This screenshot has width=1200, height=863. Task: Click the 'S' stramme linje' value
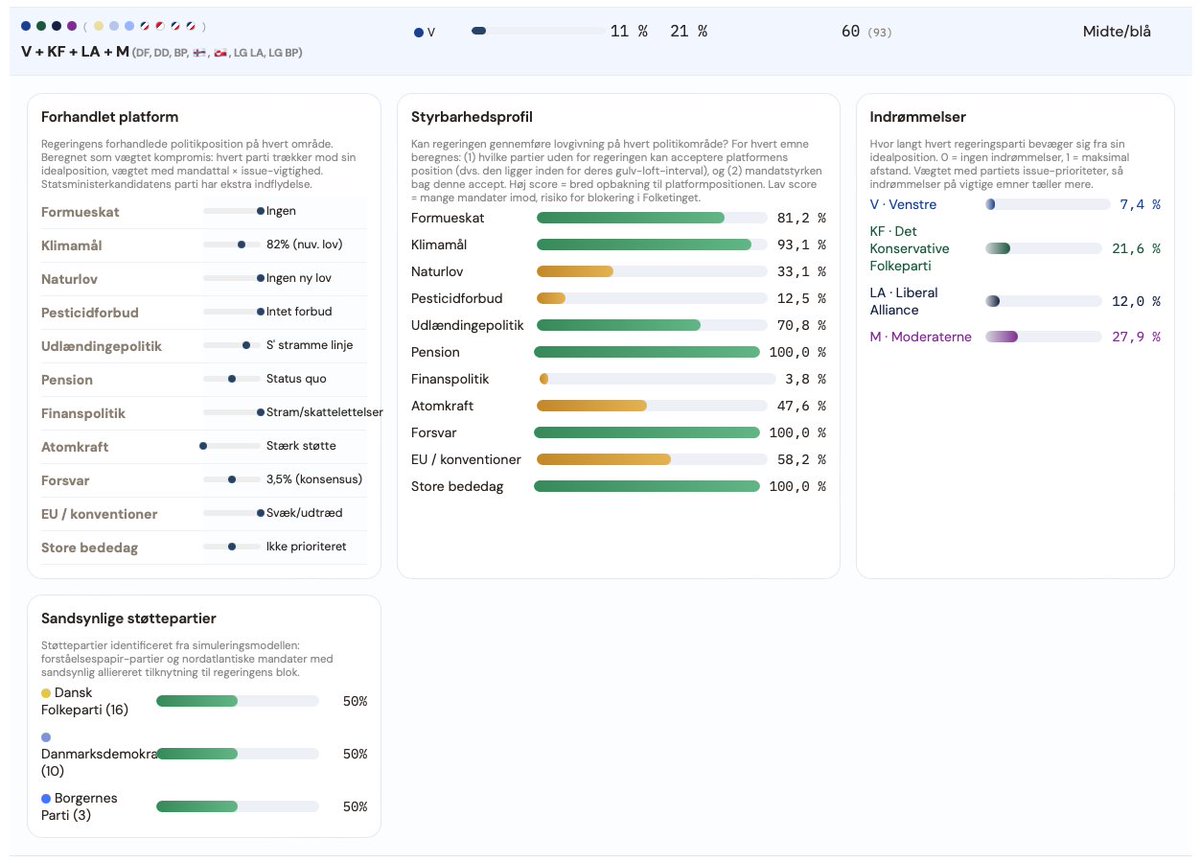[x=309, y=345]
